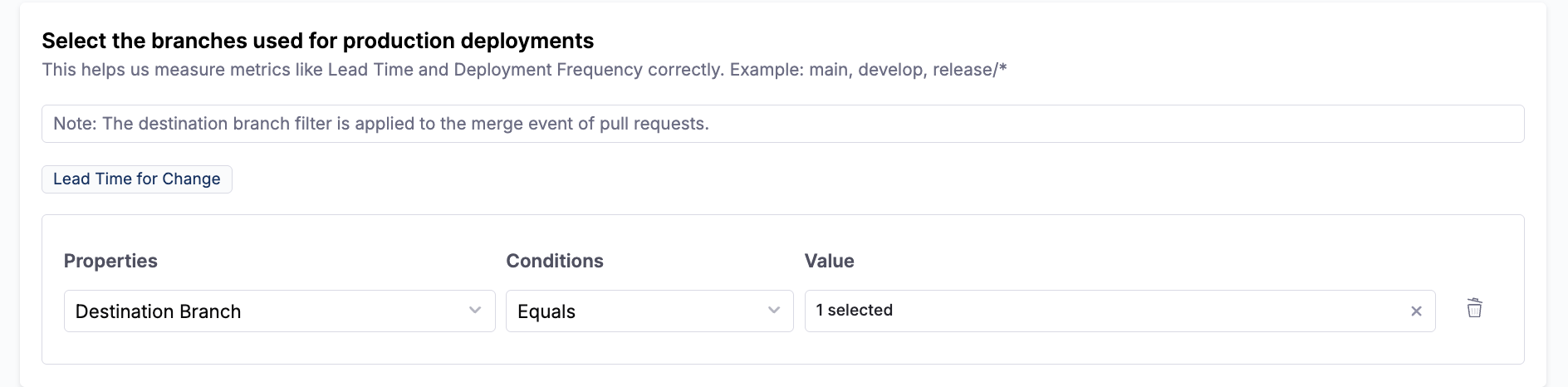Expand the Equals conditions dropdown
This screenshot has height=387, width=1568.
[649, 311]
